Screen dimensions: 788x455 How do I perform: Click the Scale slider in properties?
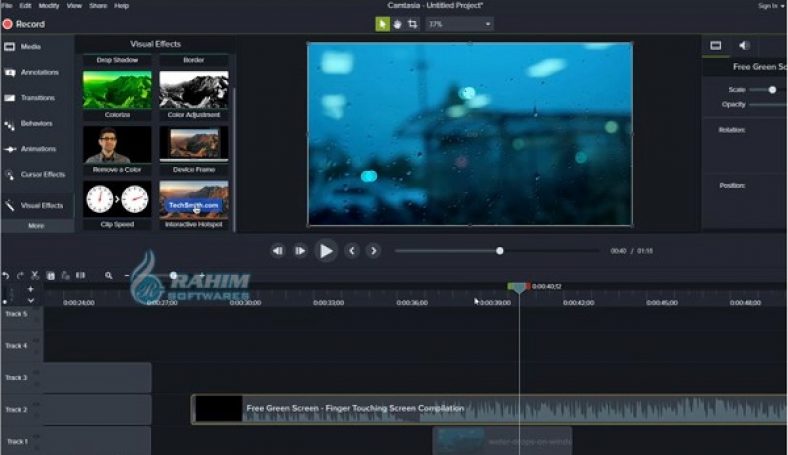point(771,90)
